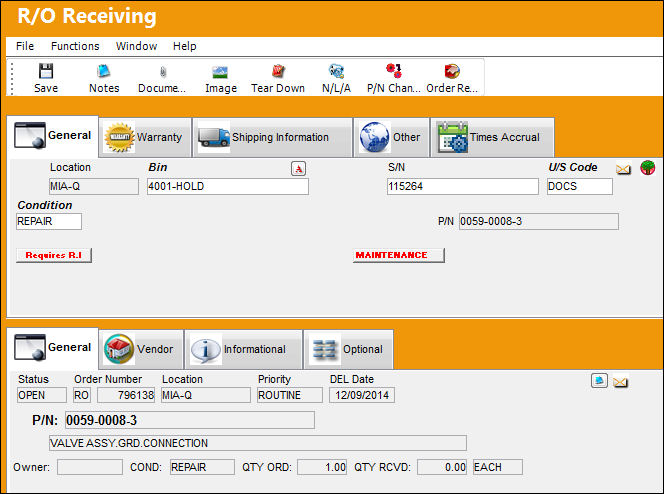Click the MAINTENANCE button
The height and width of the screenshot is (494, 664).
(398, 255)
